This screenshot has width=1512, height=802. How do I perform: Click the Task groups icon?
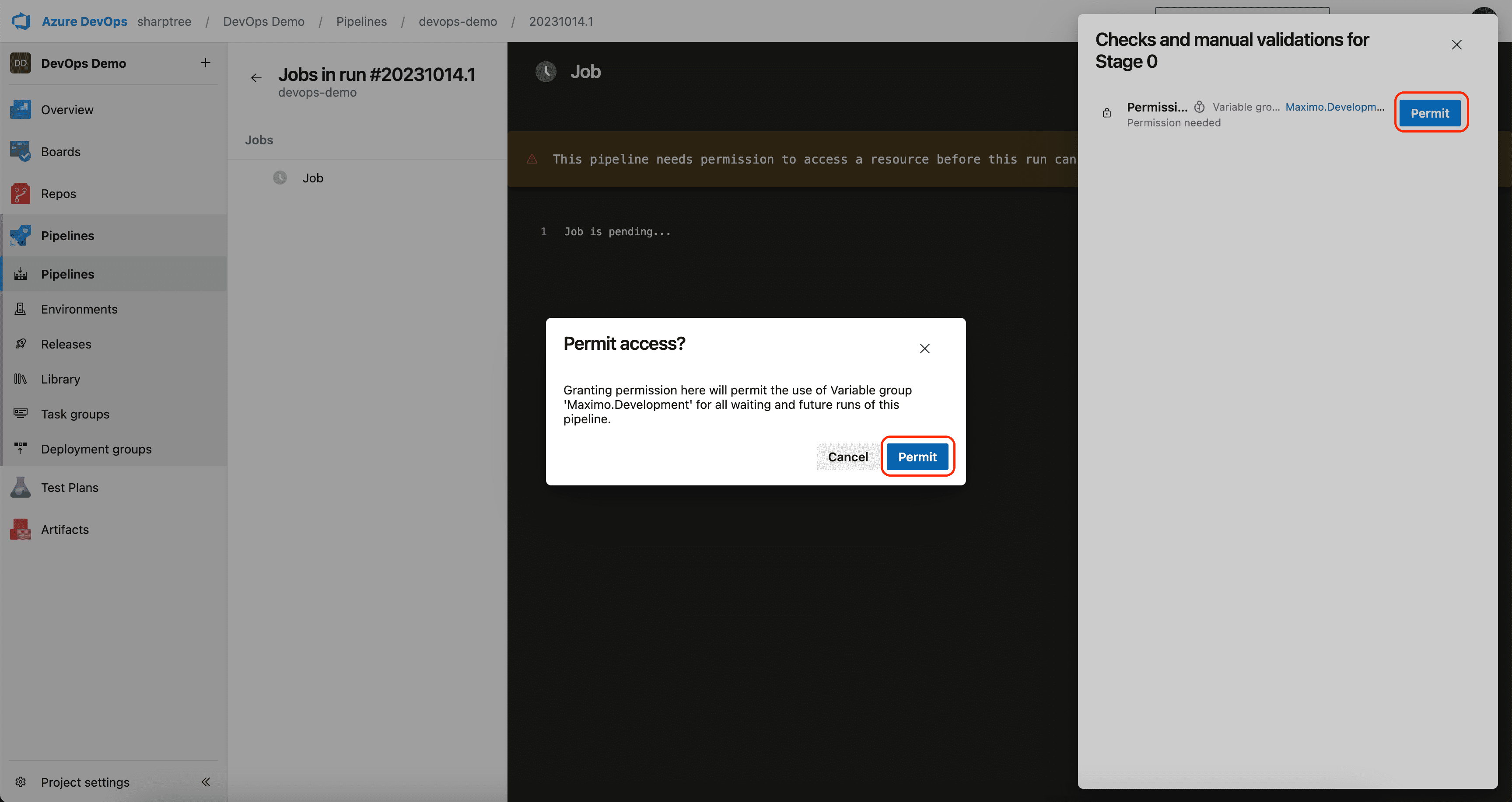coord(21,414)
